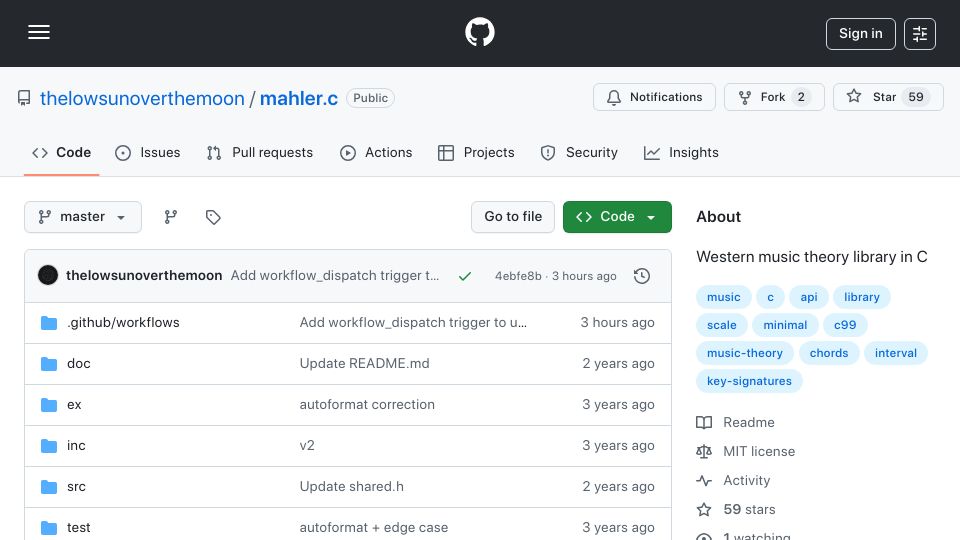
Task: Select the music topic tag
Action: 724,297
